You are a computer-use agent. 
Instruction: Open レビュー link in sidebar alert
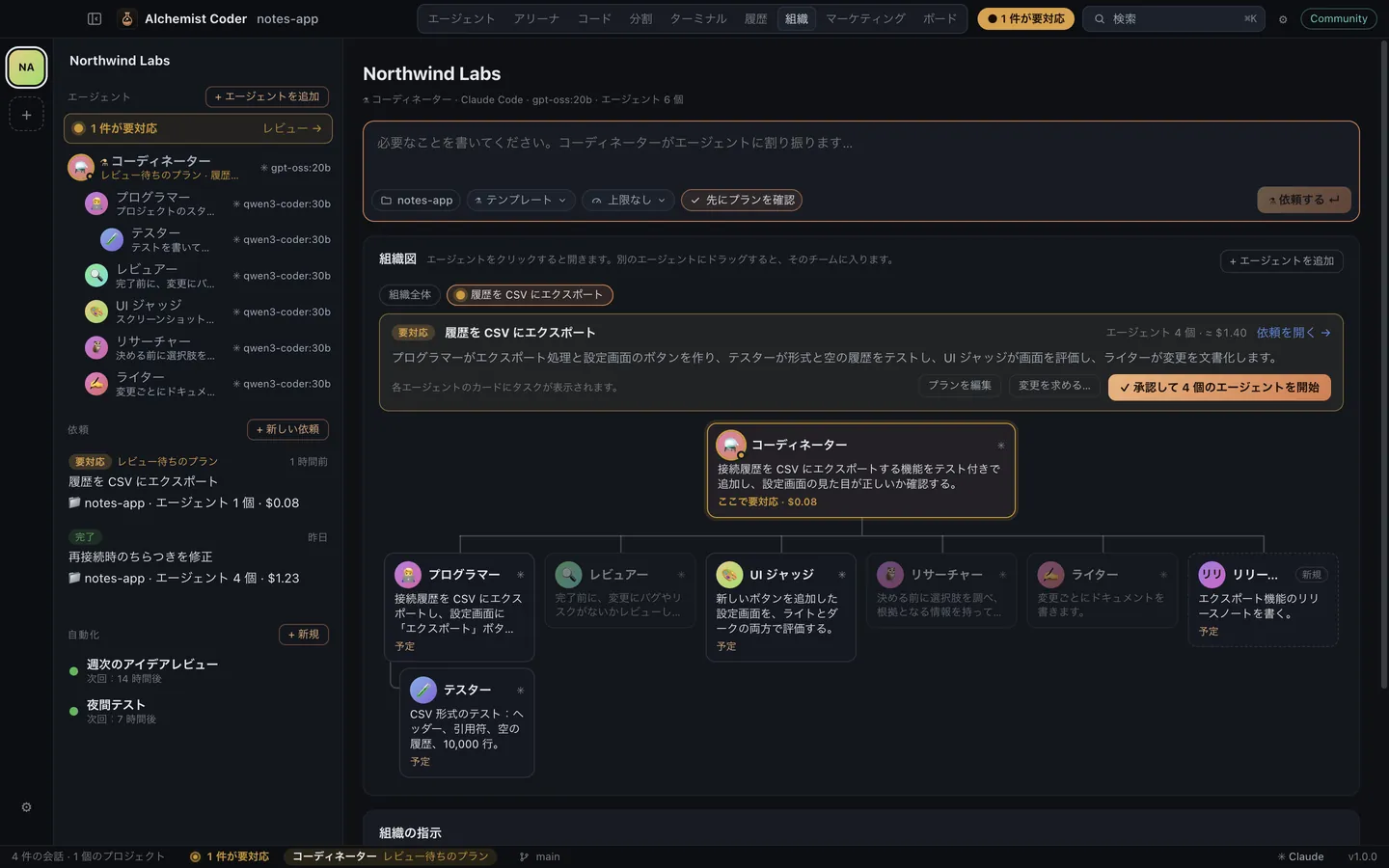point(292,128)
